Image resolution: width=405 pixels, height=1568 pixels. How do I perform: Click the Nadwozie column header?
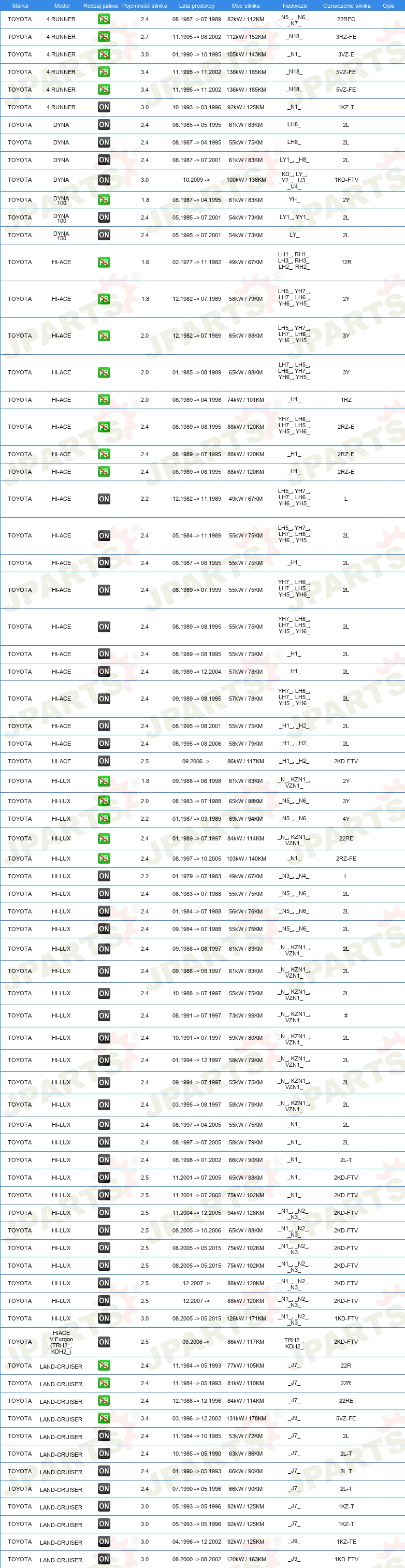(295, 6)
